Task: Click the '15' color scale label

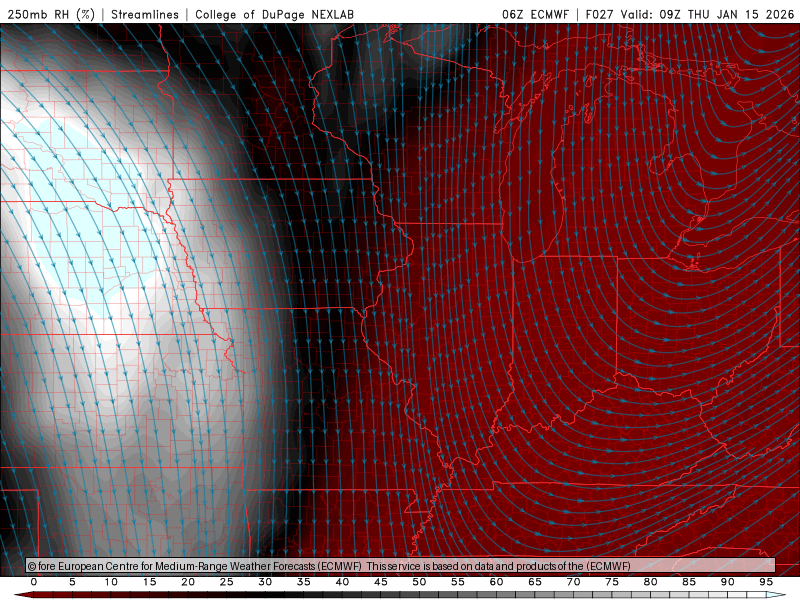Action: click(x=149, y=582)
